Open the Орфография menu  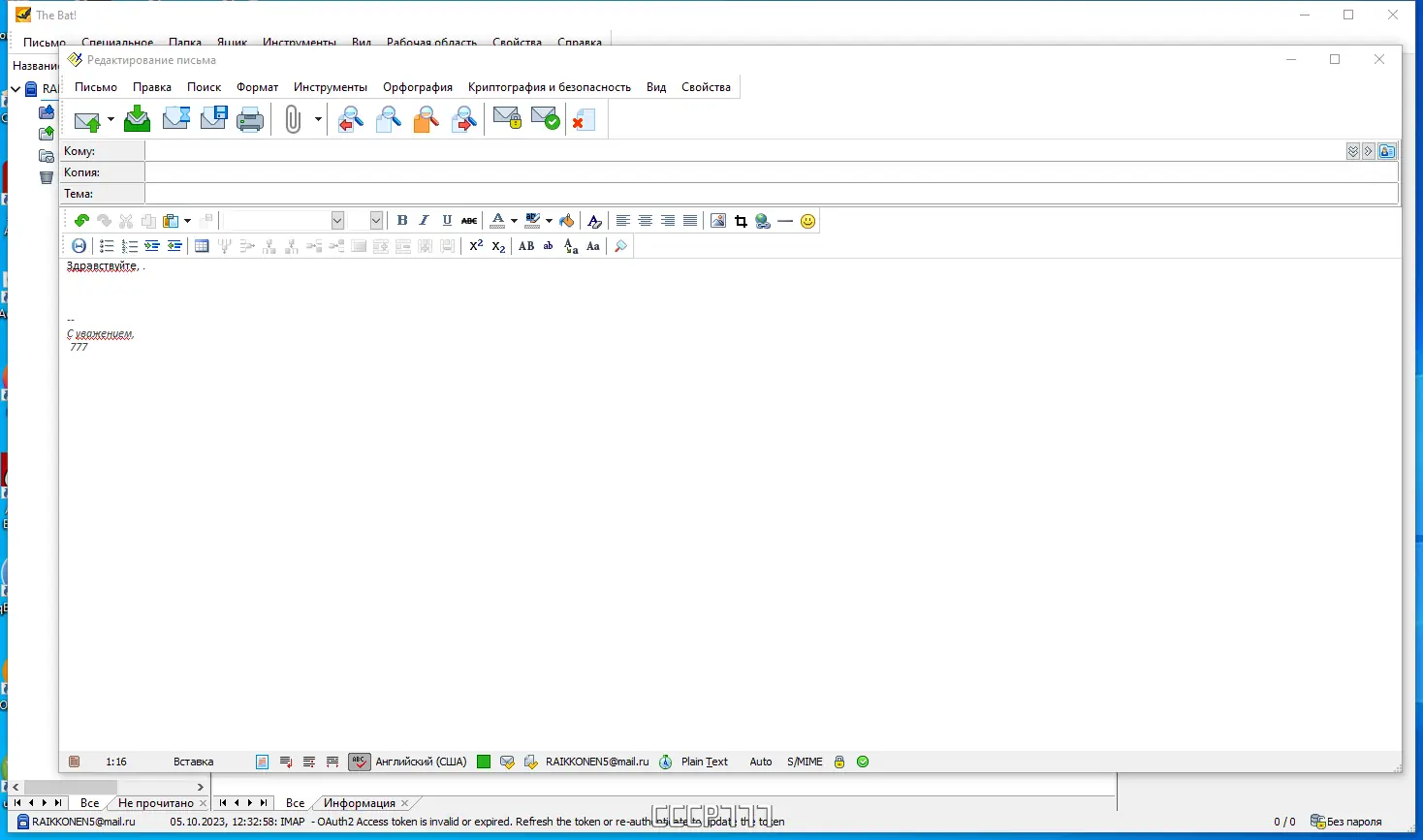418,87
